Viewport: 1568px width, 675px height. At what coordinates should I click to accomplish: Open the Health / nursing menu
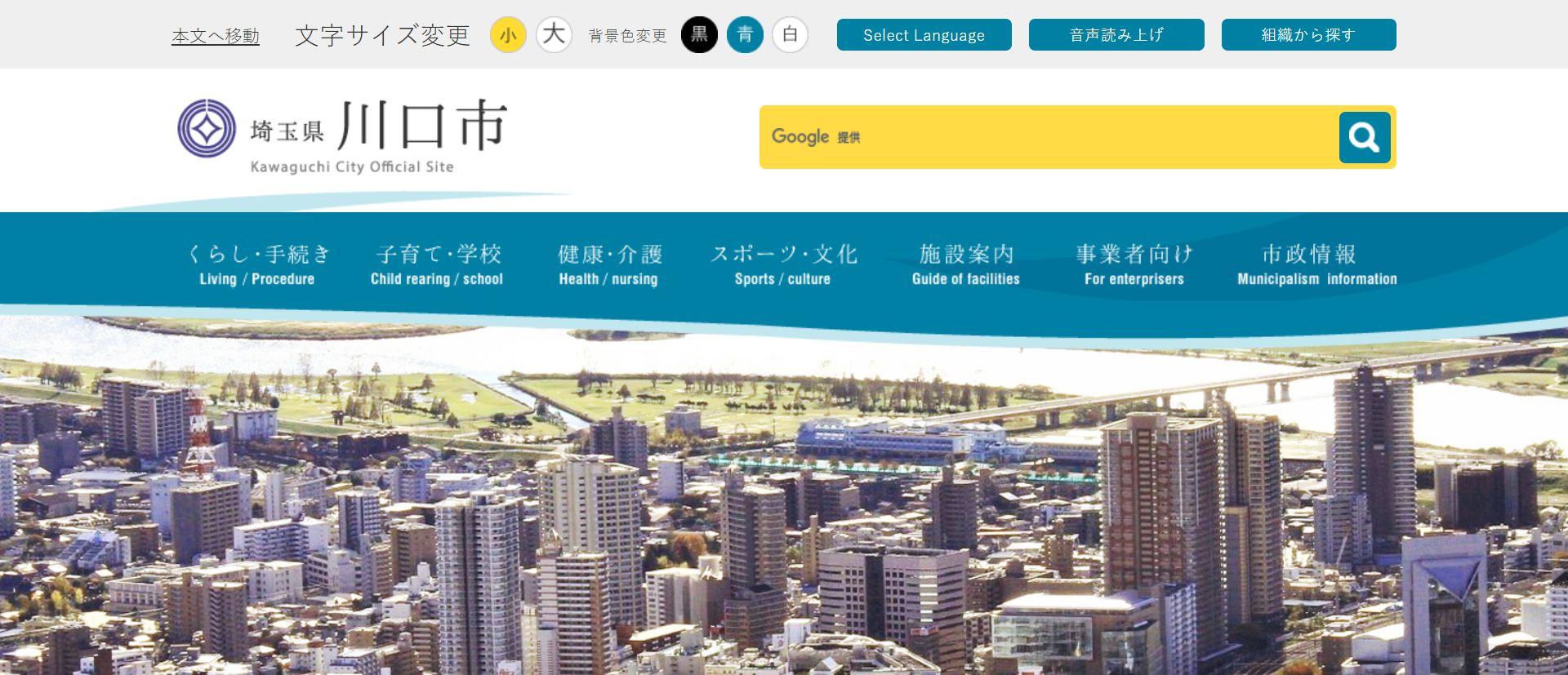click(609, 264)
